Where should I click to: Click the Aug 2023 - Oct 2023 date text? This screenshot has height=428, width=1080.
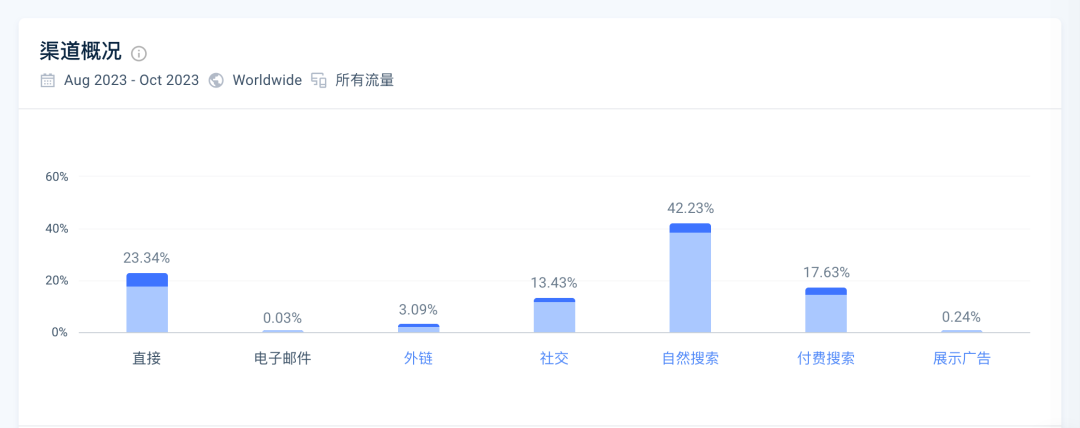click(132, 80)
